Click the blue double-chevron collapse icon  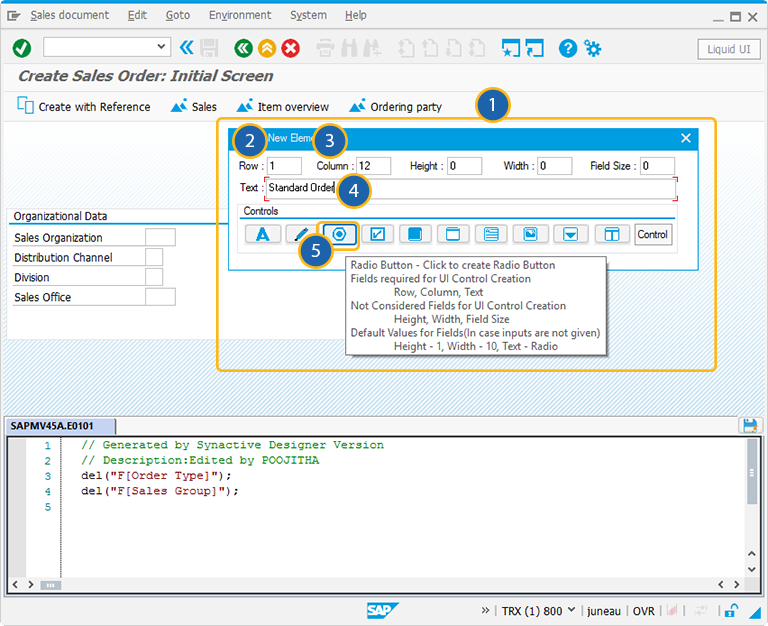187,48
